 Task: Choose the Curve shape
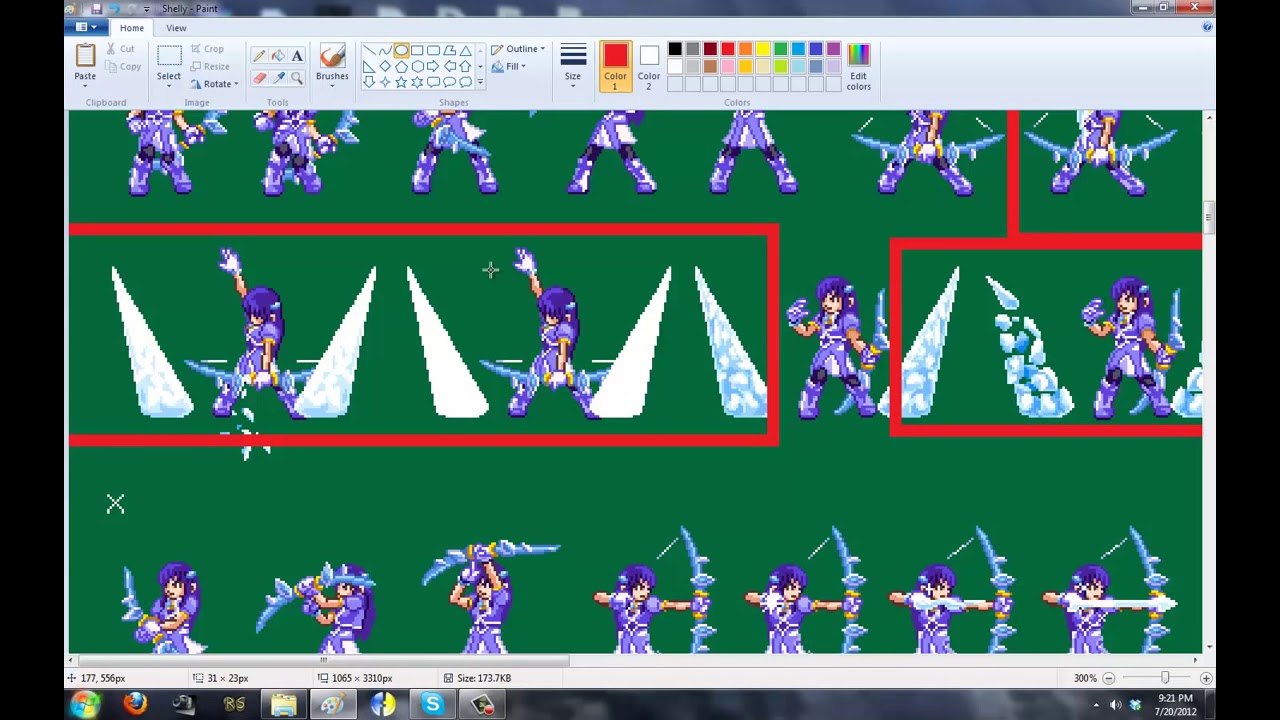click(385, 50)
